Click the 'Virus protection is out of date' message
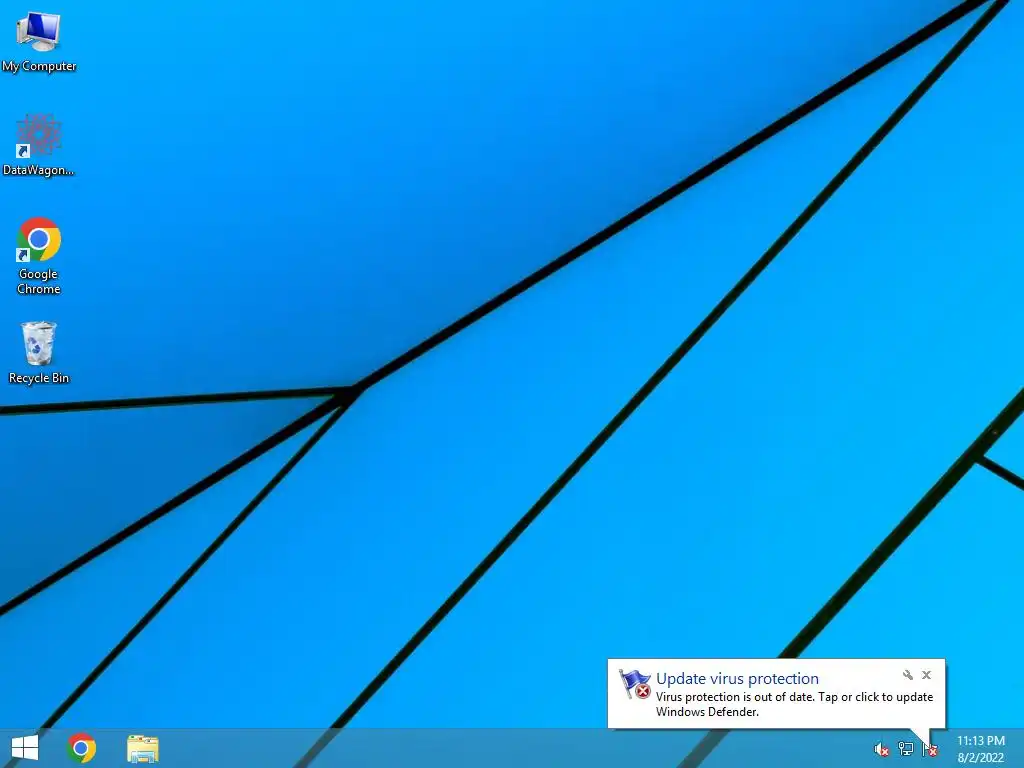This screenshot has height=768, width=1024. point(794,704)
